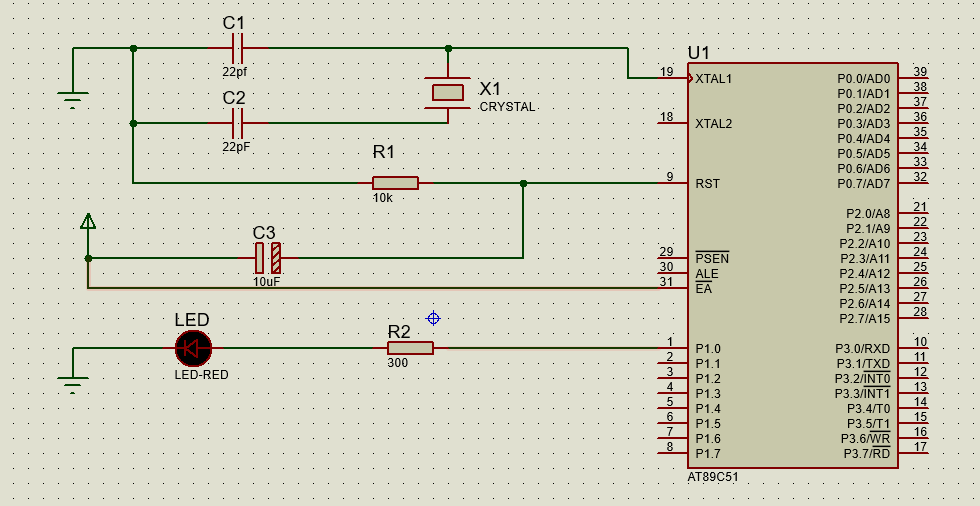Click the P3.7/RD pin name

[x=867, y=454]
